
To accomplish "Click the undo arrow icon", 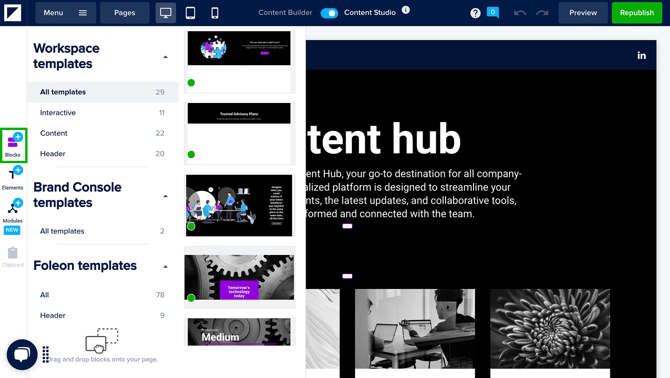I will click(520, 13).
